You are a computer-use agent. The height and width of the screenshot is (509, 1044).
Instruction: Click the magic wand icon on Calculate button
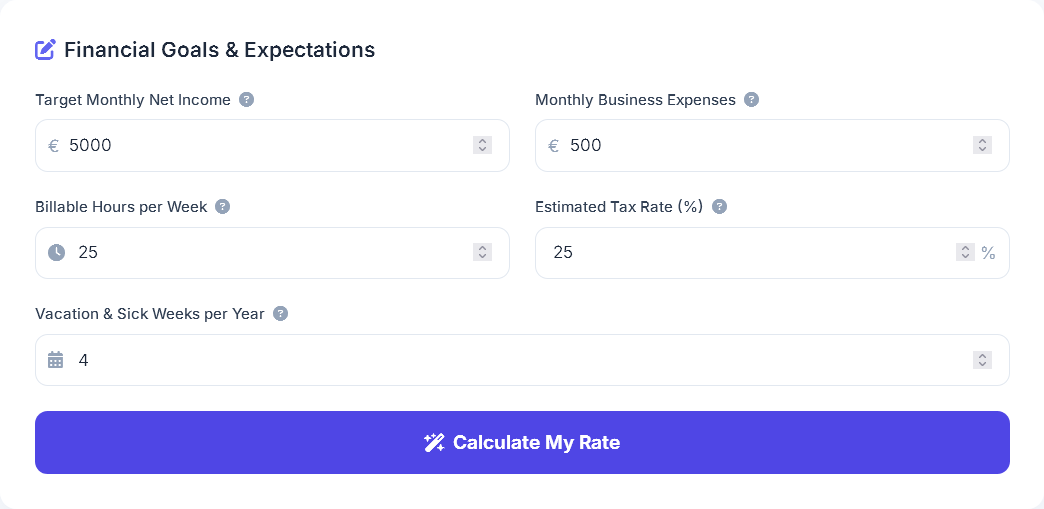click(x=434, y=443)
